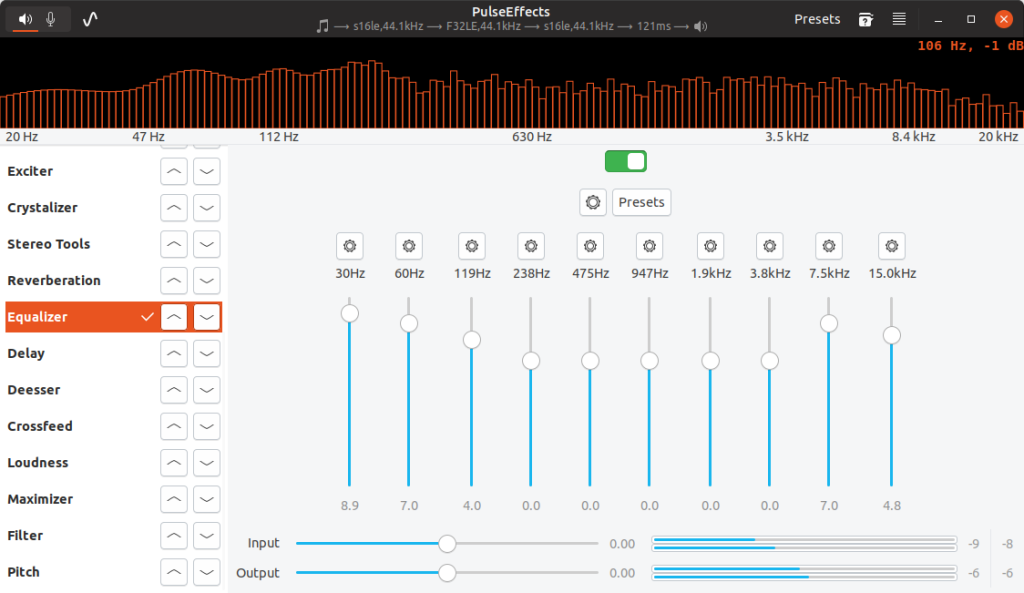Move Exciter down with its down chevron
Viewport: 1024px width, 593px height.
tap(207, 172)
